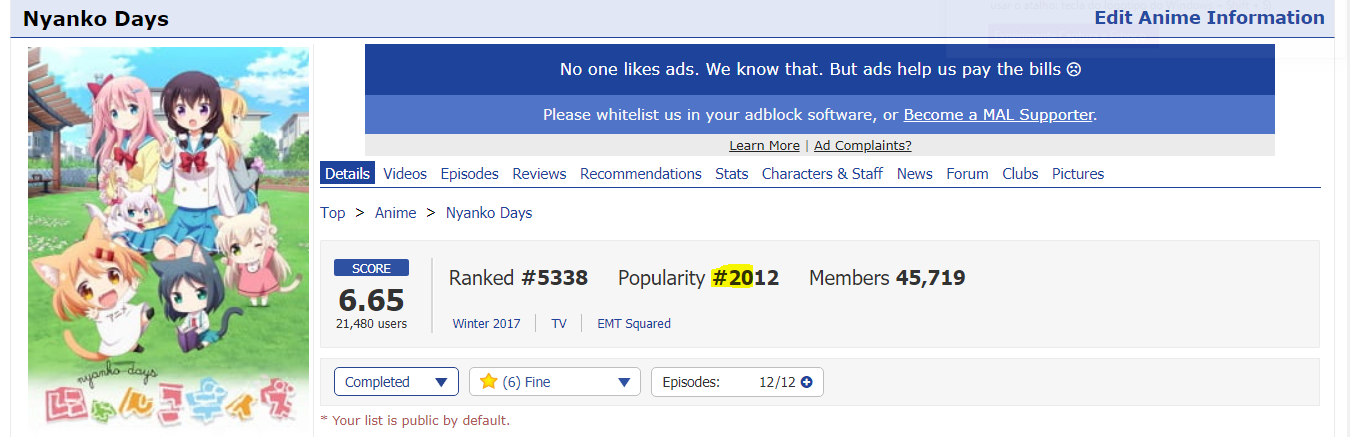1350x437 pixels.
Task: Click Nyanko Days breadcrumb link
Action: (489, 212)
